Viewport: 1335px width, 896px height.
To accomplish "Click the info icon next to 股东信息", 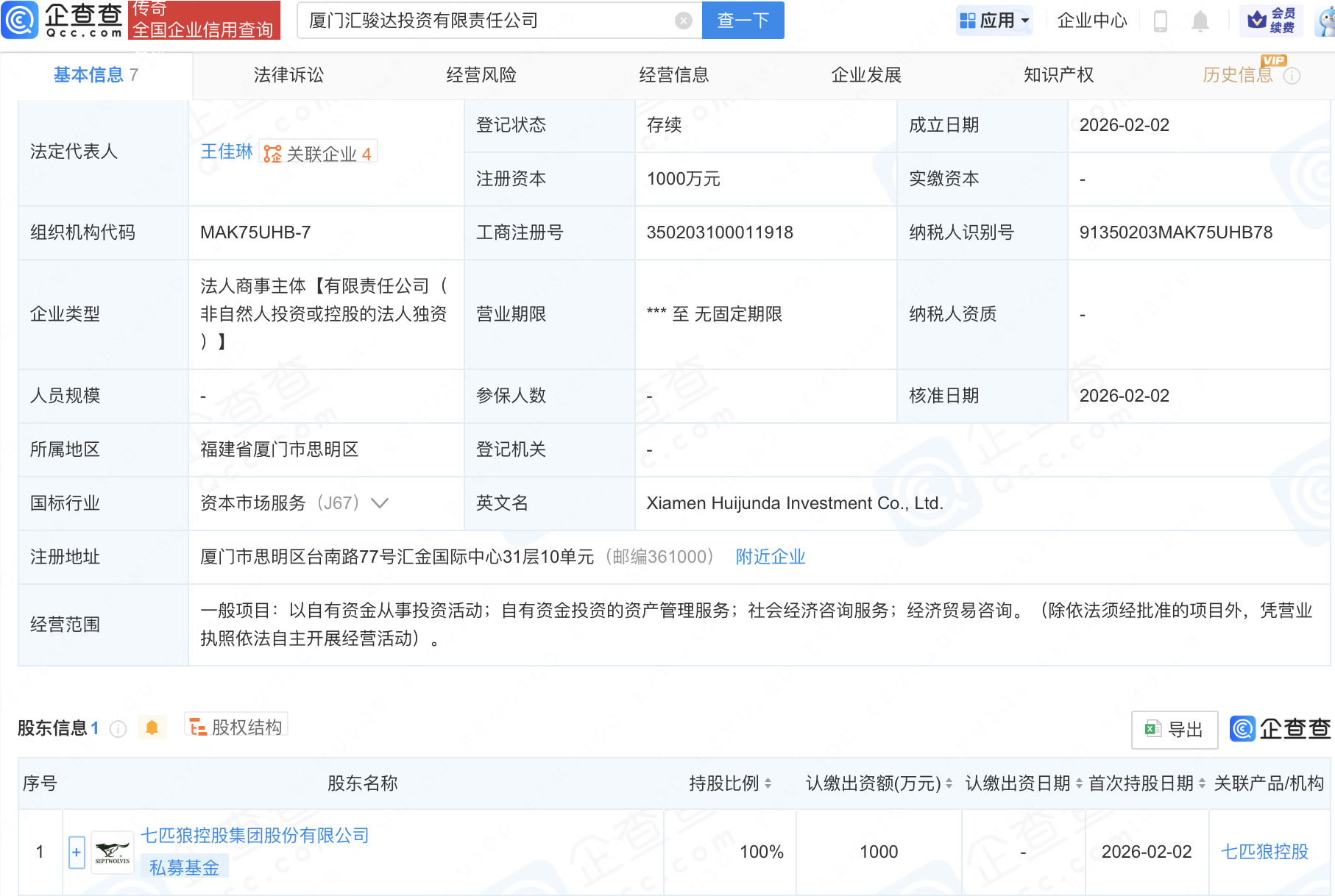I will [118, 728].
